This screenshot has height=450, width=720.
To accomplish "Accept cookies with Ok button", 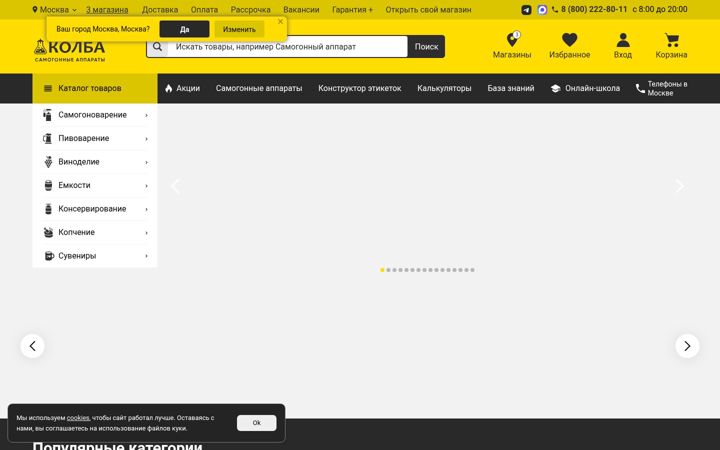I will (x=257, y=423).
